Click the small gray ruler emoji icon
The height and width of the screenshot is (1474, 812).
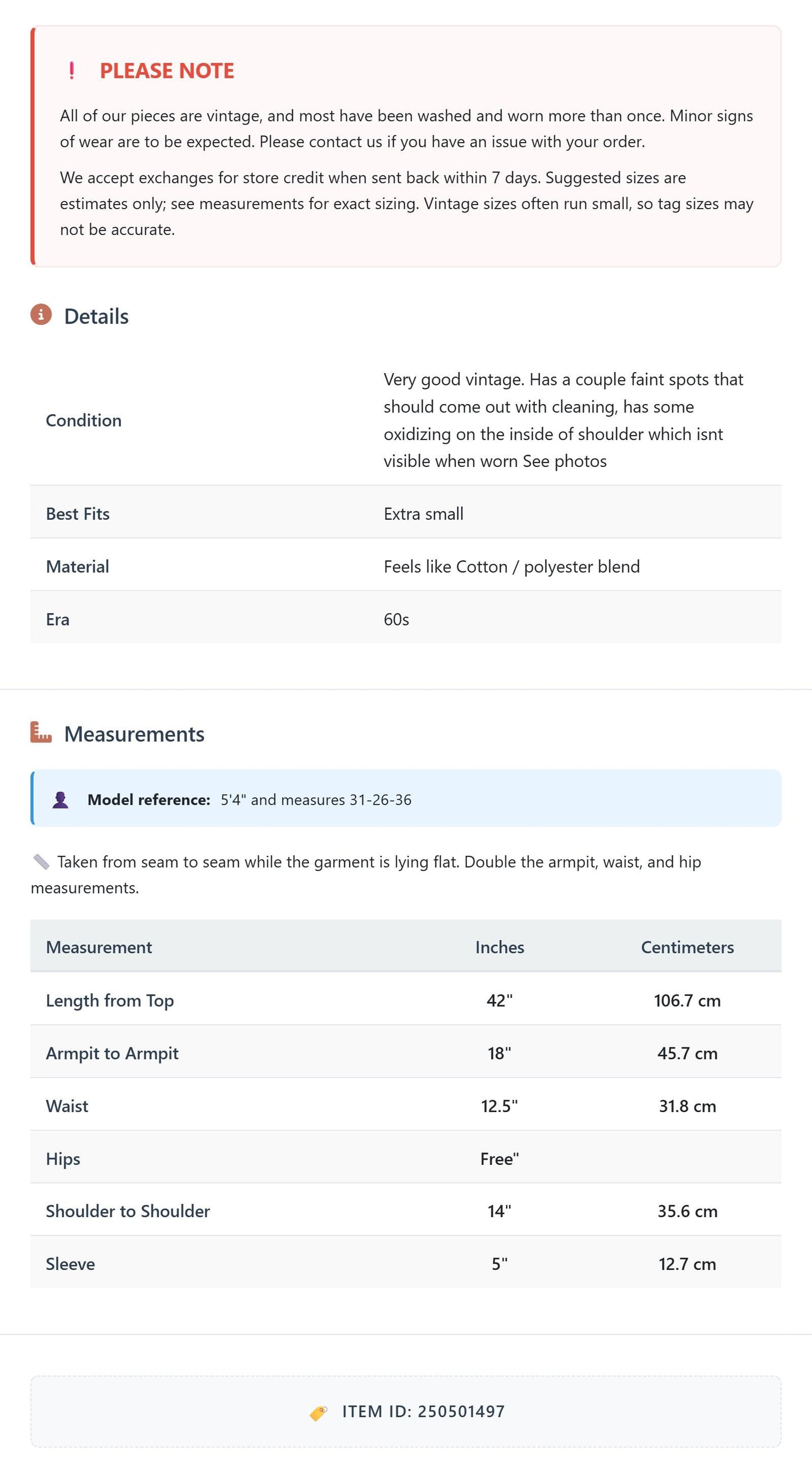pyautogui.click(x=41, y=861)
